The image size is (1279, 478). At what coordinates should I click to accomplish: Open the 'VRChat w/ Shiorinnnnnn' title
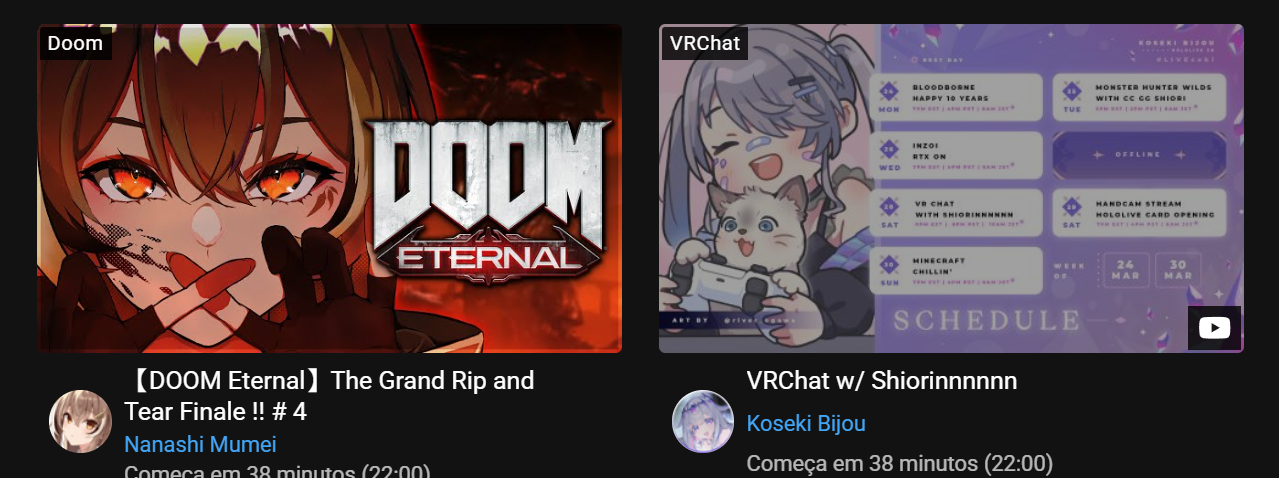click(x=881, y=381)
